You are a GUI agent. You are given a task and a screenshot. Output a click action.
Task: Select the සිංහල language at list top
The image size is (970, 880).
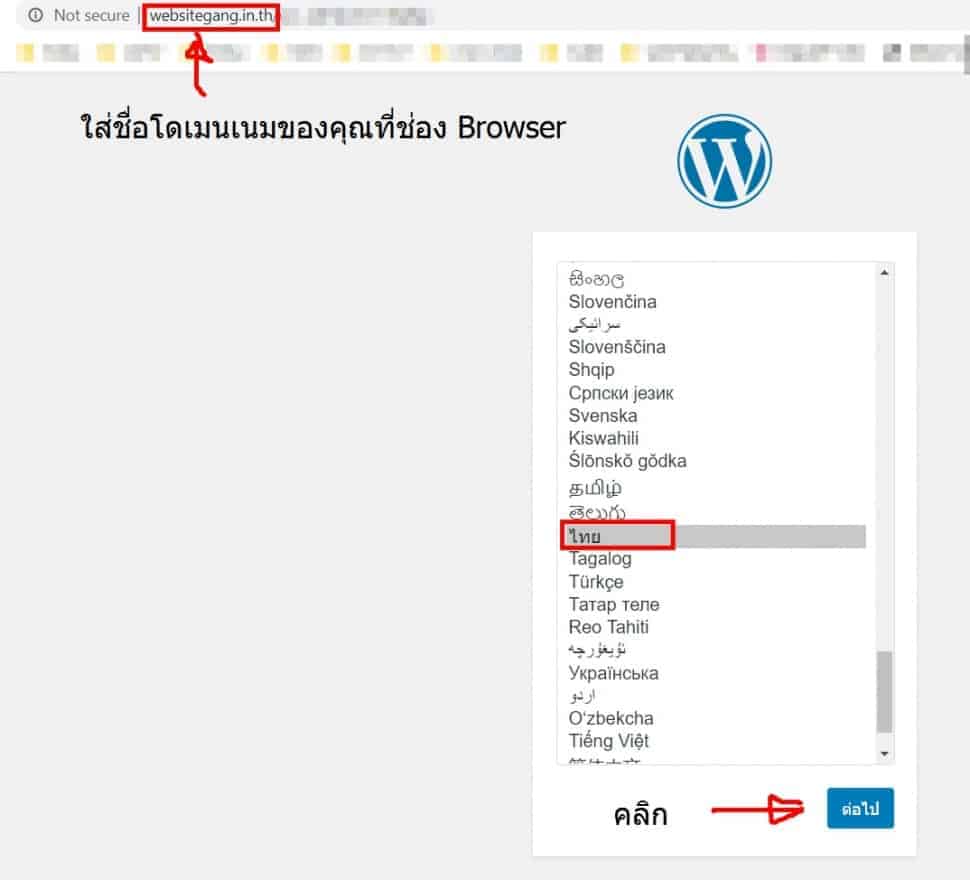[x=596, y=279]
